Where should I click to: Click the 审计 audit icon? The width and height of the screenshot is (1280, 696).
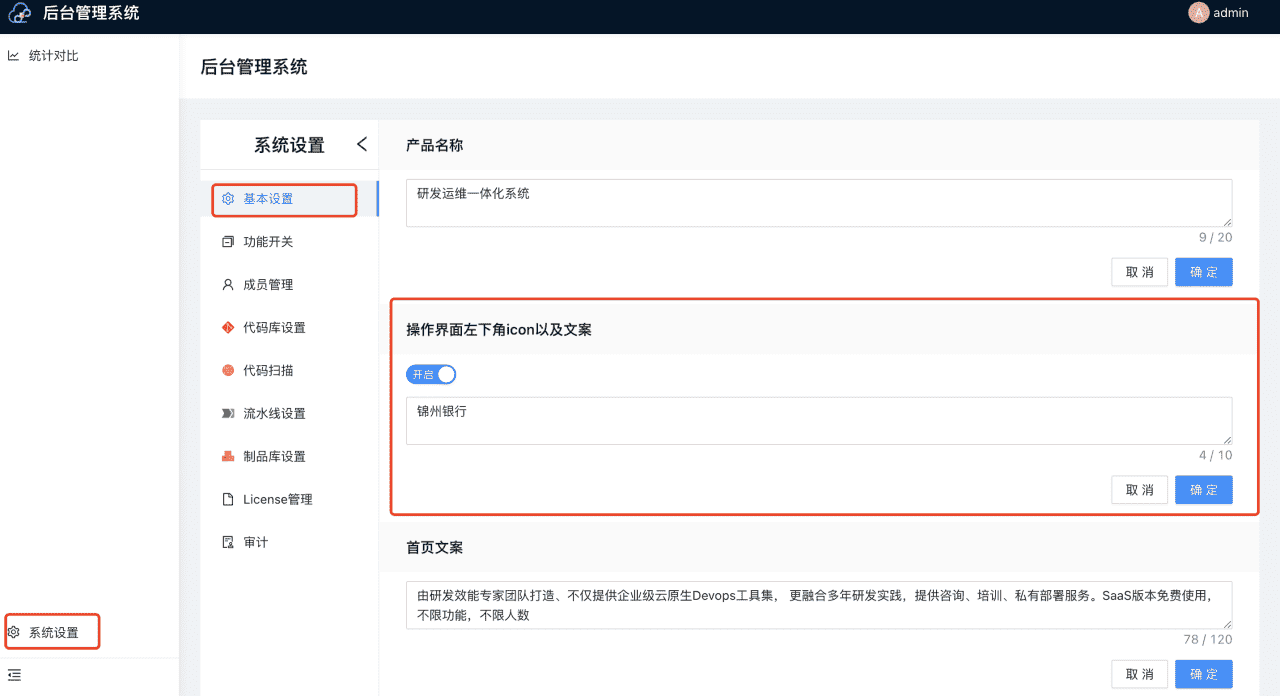228,542
